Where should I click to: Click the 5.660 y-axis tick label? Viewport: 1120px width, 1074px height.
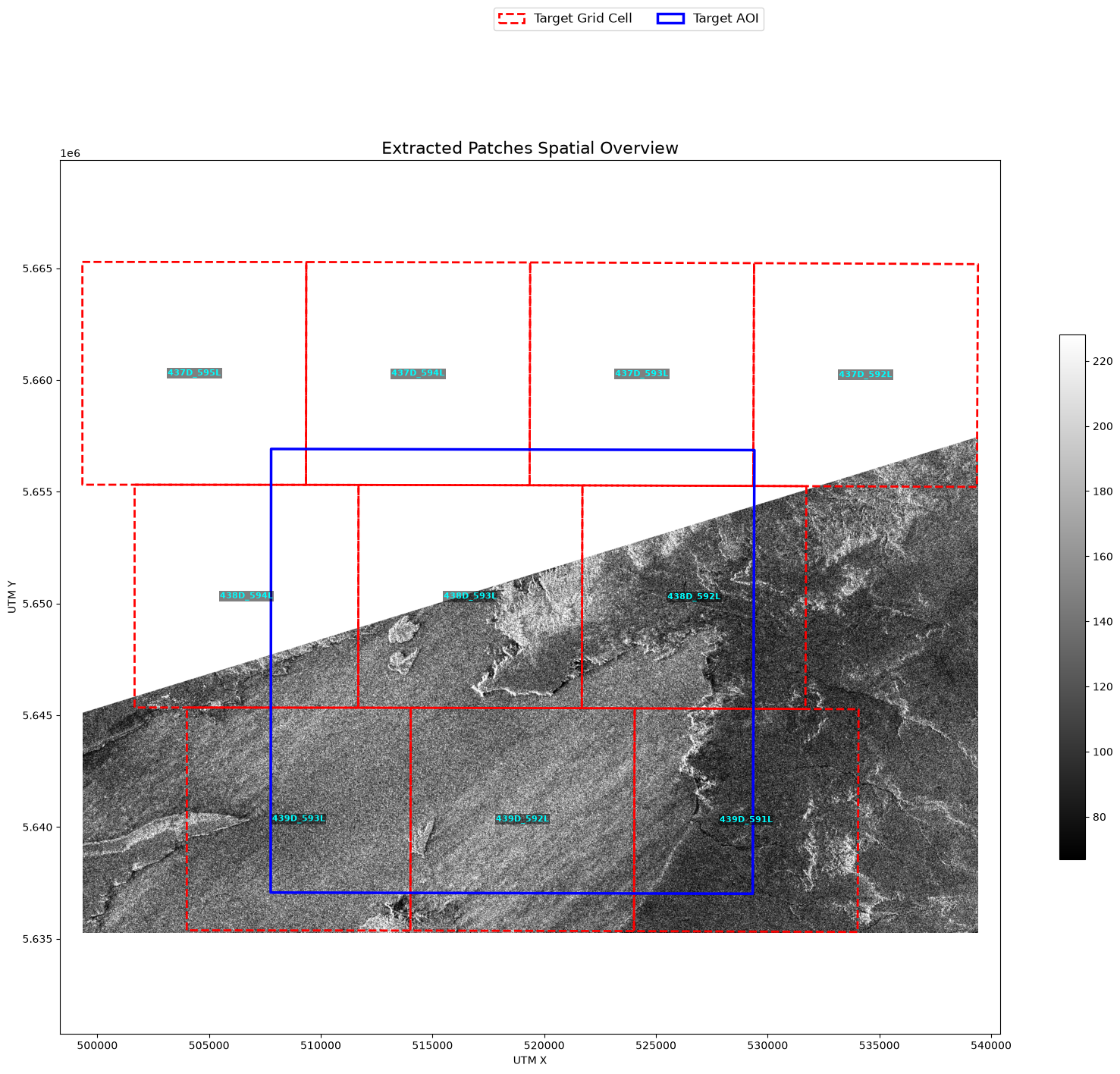(39, 380)
